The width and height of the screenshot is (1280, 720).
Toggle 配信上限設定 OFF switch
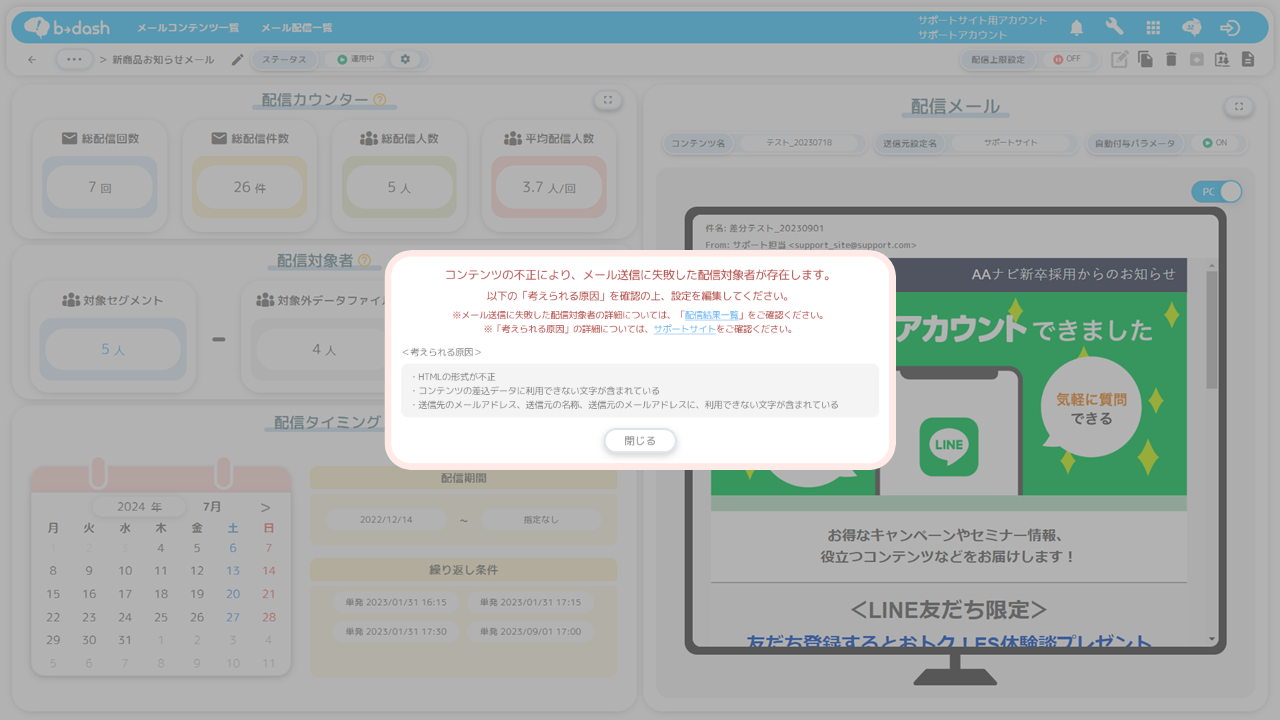pyautogui.click(x=1067, y=60)
